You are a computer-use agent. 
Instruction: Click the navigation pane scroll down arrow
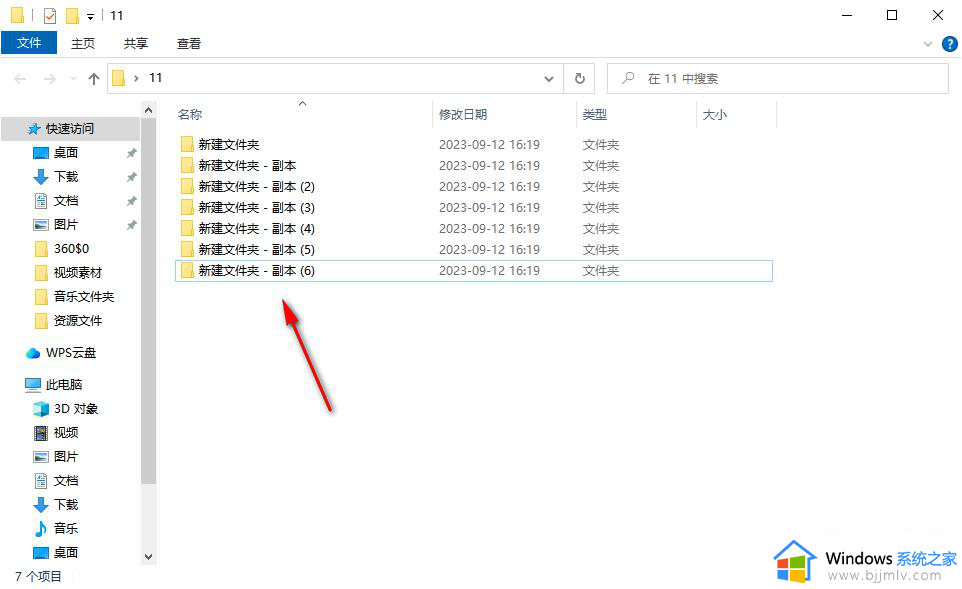coord(148,556)
